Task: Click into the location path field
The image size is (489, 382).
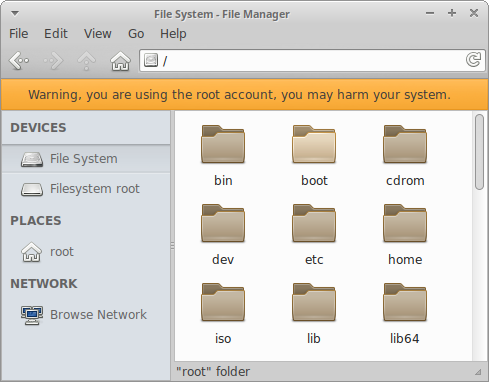Action: point(312,60)
